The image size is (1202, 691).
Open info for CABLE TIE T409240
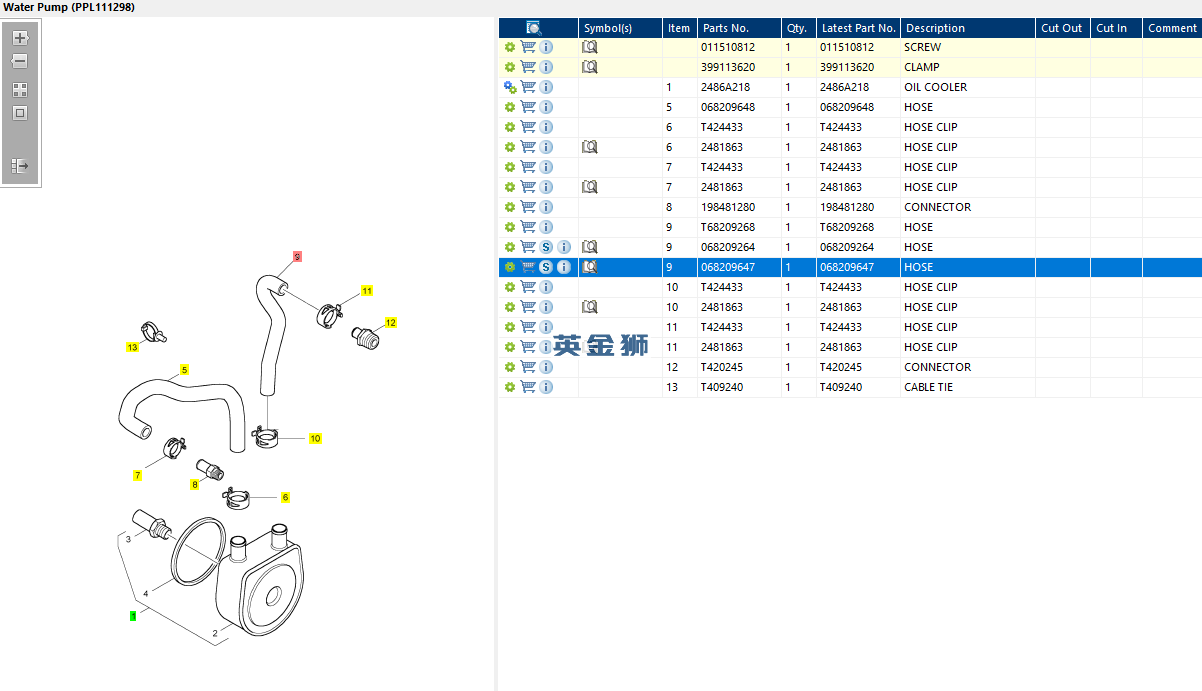point(546,387)
